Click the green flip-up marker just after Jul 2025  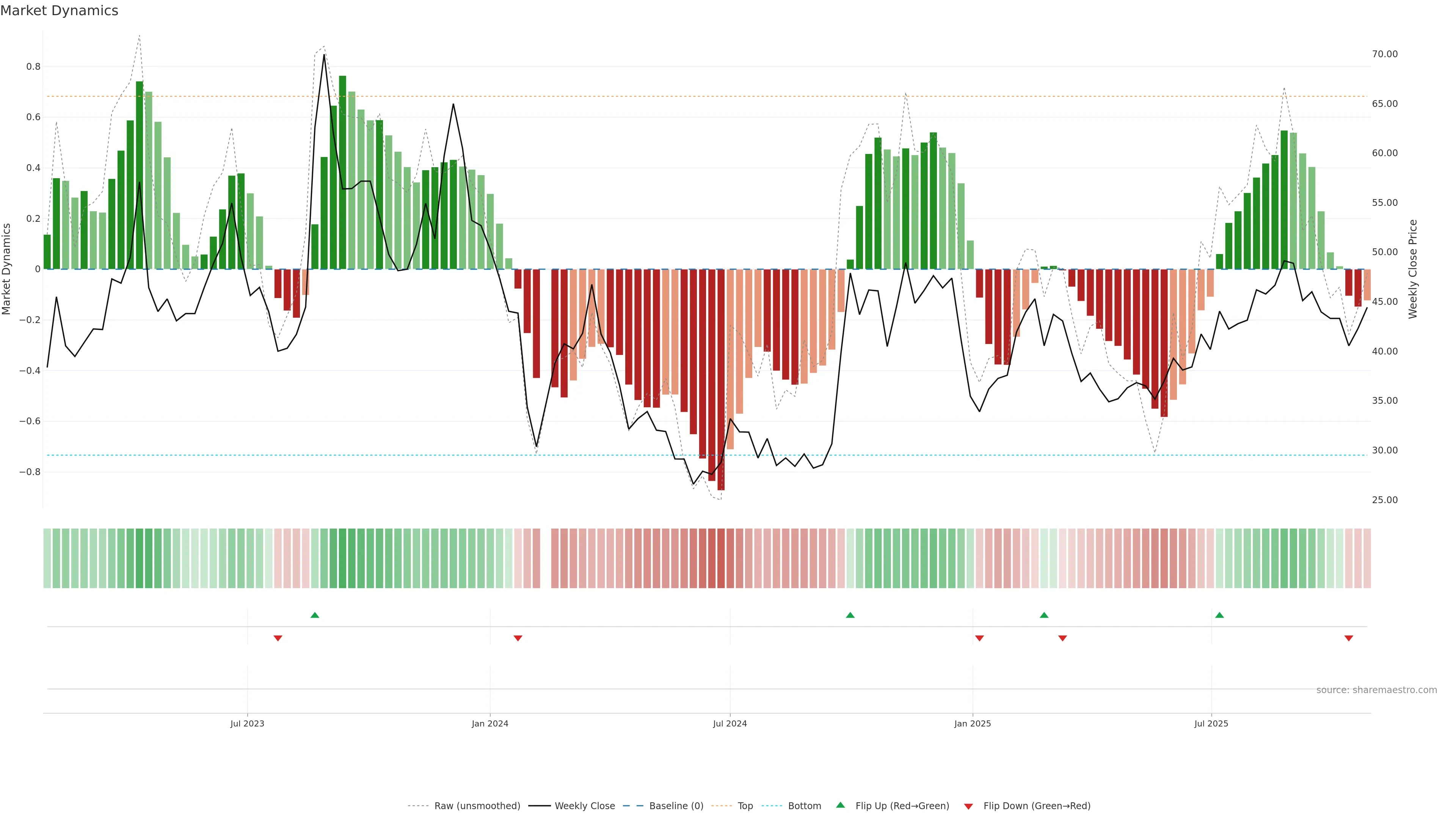pos(1219,615)
